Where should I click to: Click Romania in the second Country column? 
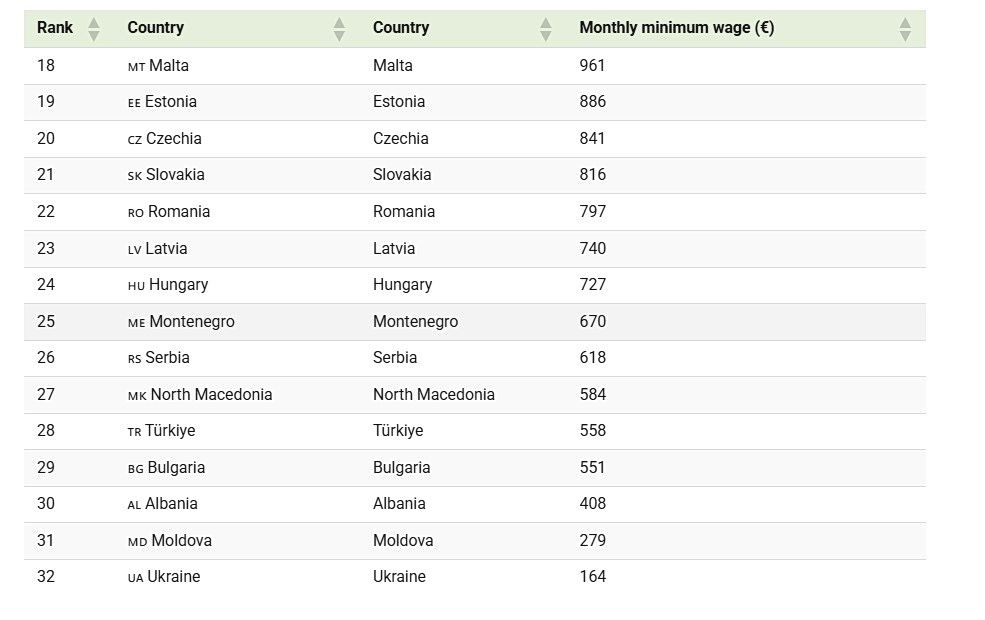click(404, 212)
